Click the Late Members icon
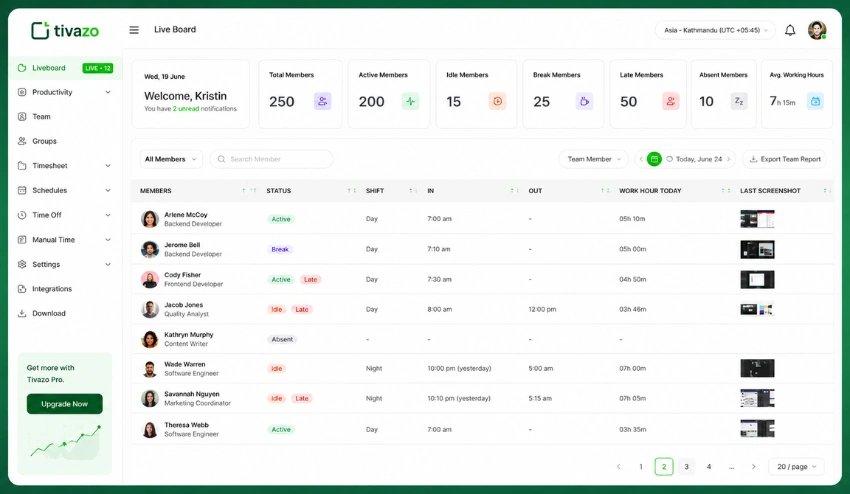The height and width of the screenshot is (494, 850). (x=671, y=101)
